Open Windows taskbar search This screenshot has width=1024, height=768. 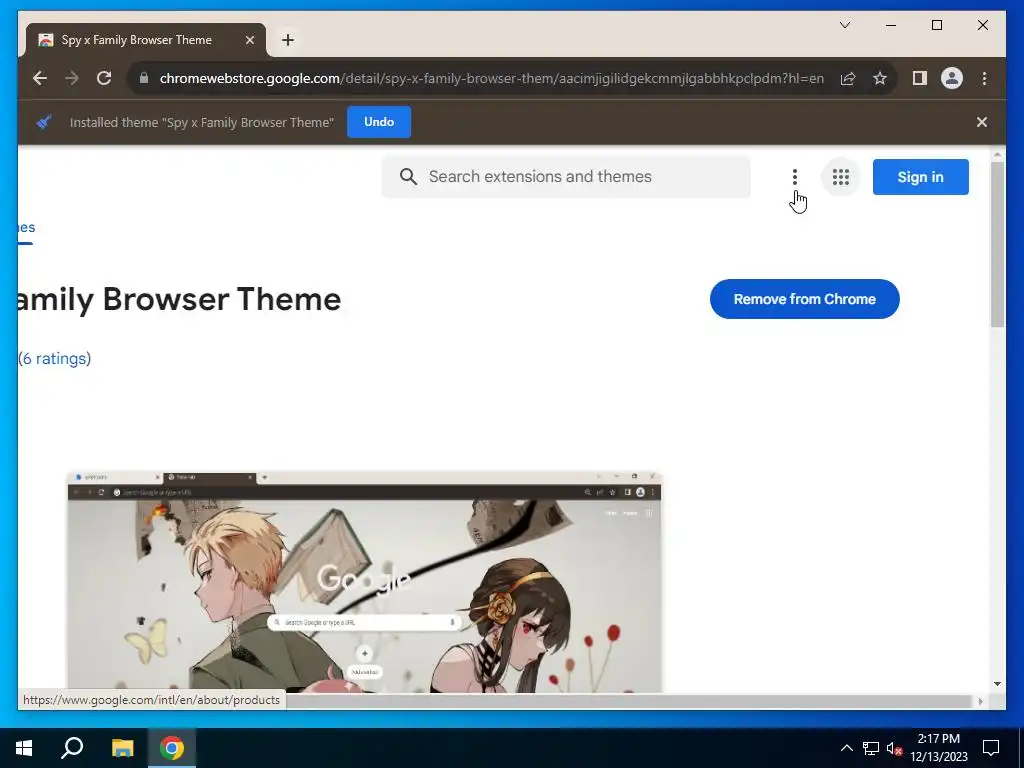(72, 748)
